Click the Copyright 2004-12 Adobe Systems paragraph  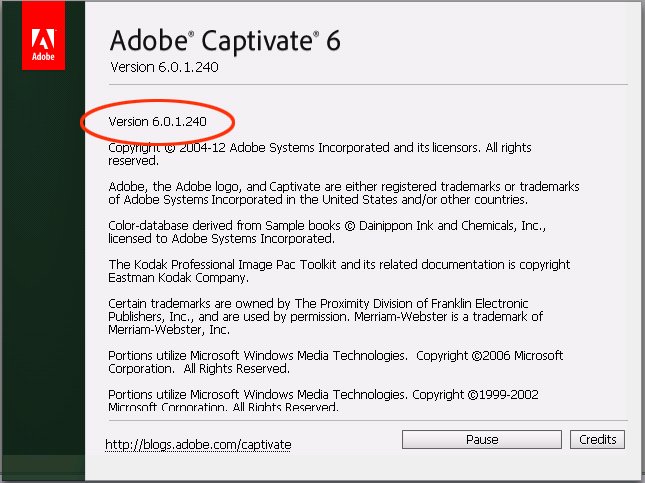[x=320, y=154]
